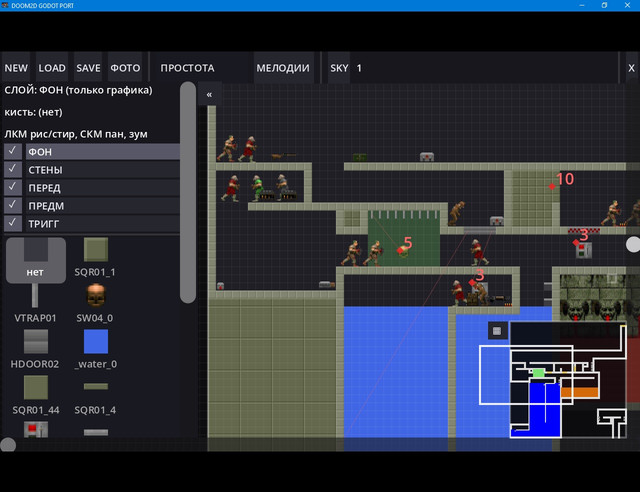Click the red zombie in the middle corridor

(x=478, y=252)
